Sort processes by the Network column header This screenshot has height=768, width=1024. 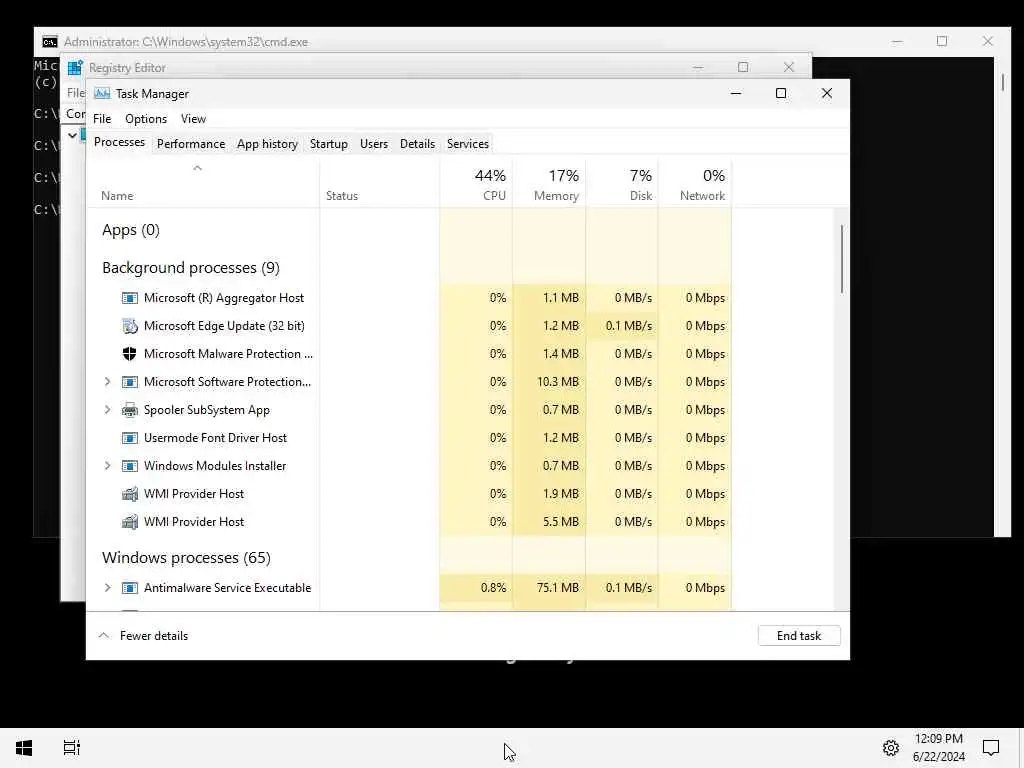pos(695,185)
